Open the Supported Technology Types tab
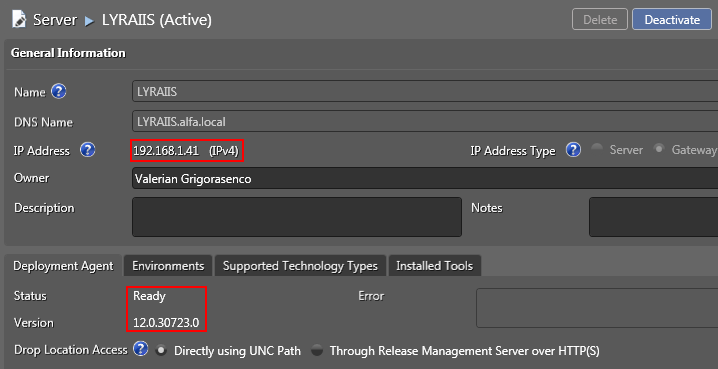This screenshot has height=369, width=718. [300, 266]
